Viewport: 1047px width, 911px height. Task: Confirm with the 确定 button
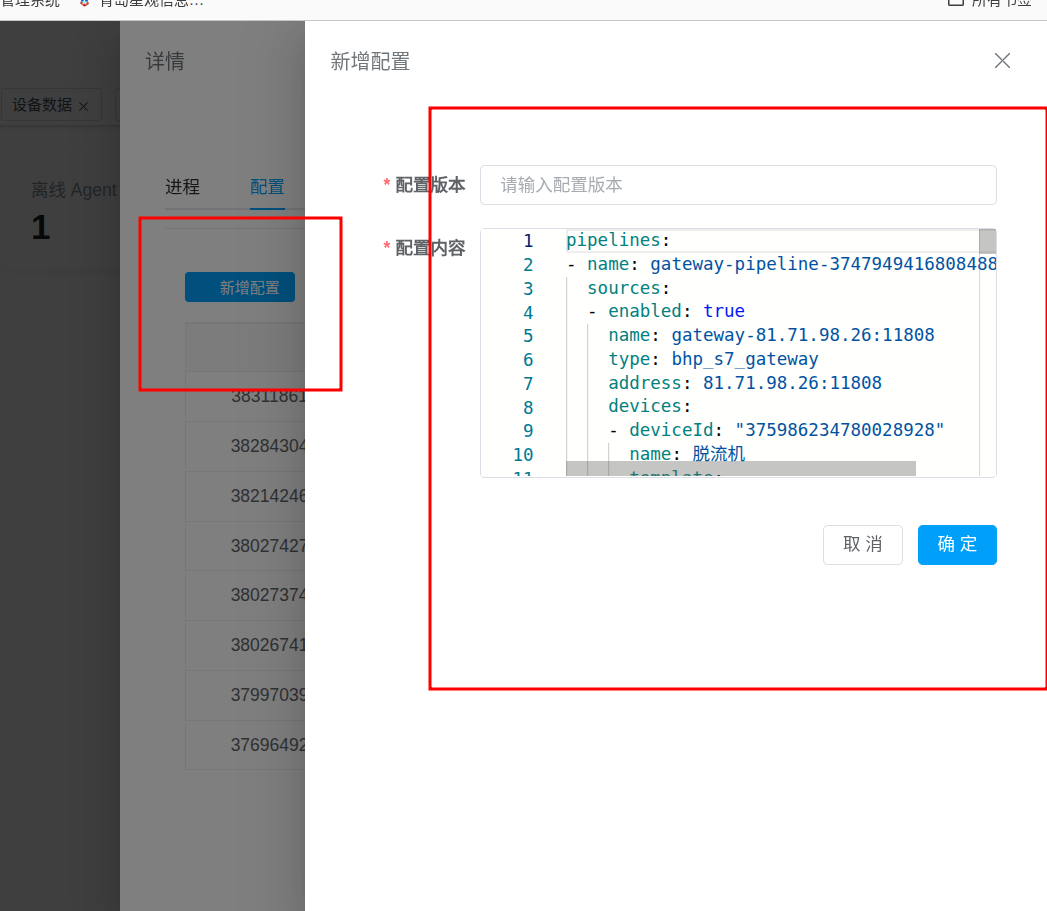pos(957,545)
